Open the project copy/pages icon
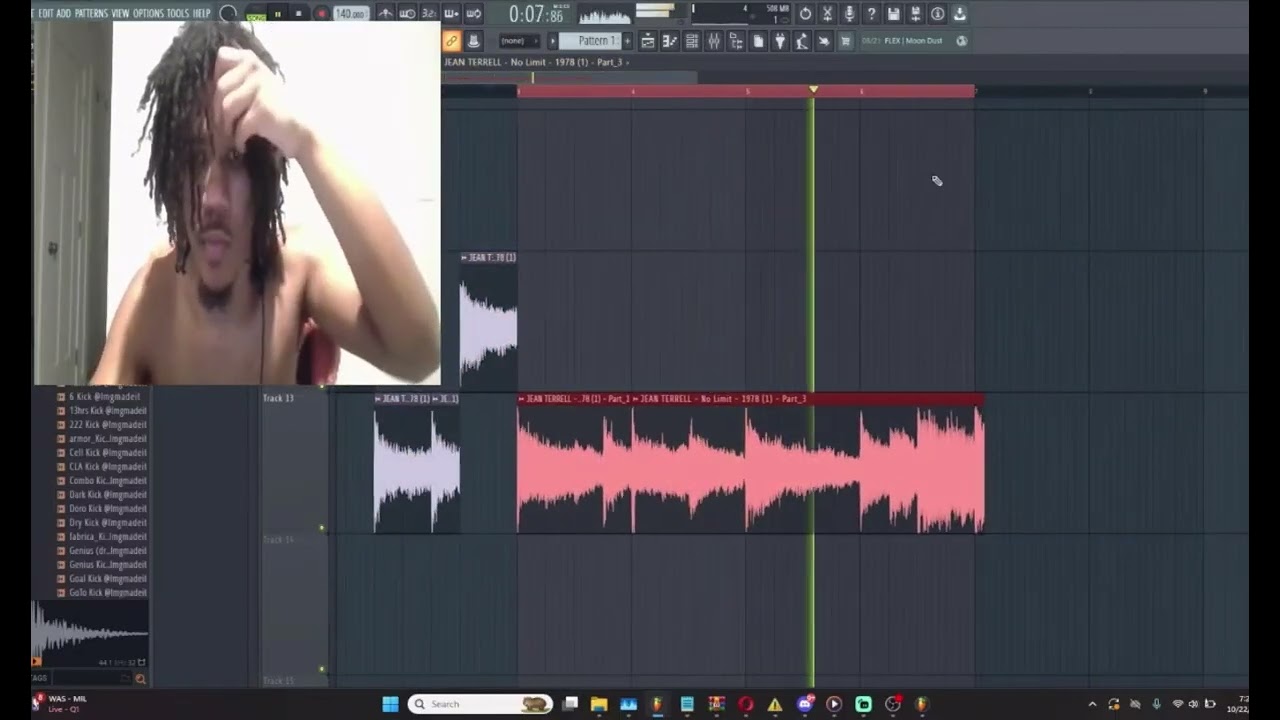1280x720 pixels. (x=758, y=41)
